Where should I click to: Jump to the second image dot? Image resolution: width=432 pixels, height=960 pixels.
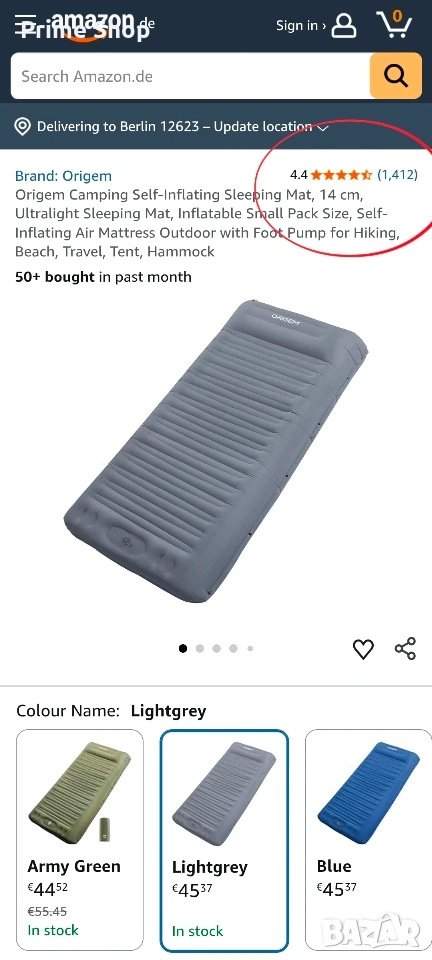(x=199, y=649)
